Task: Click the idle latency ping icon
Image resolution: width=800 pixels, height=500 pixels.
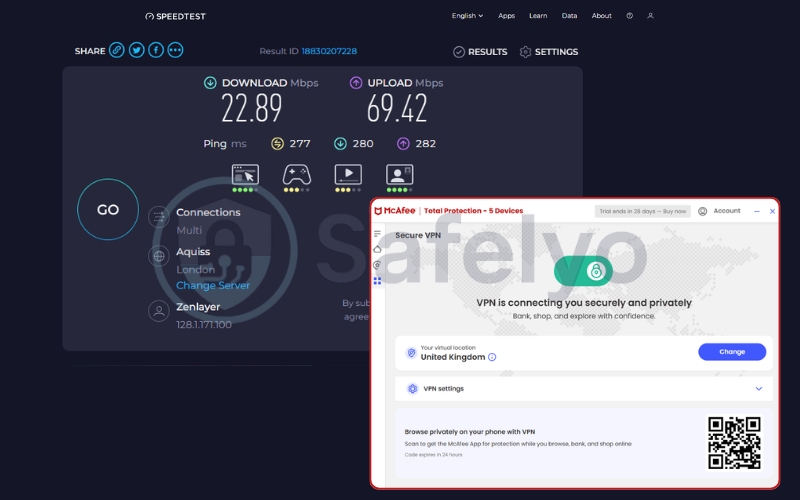Action: [x=277, y=144]
